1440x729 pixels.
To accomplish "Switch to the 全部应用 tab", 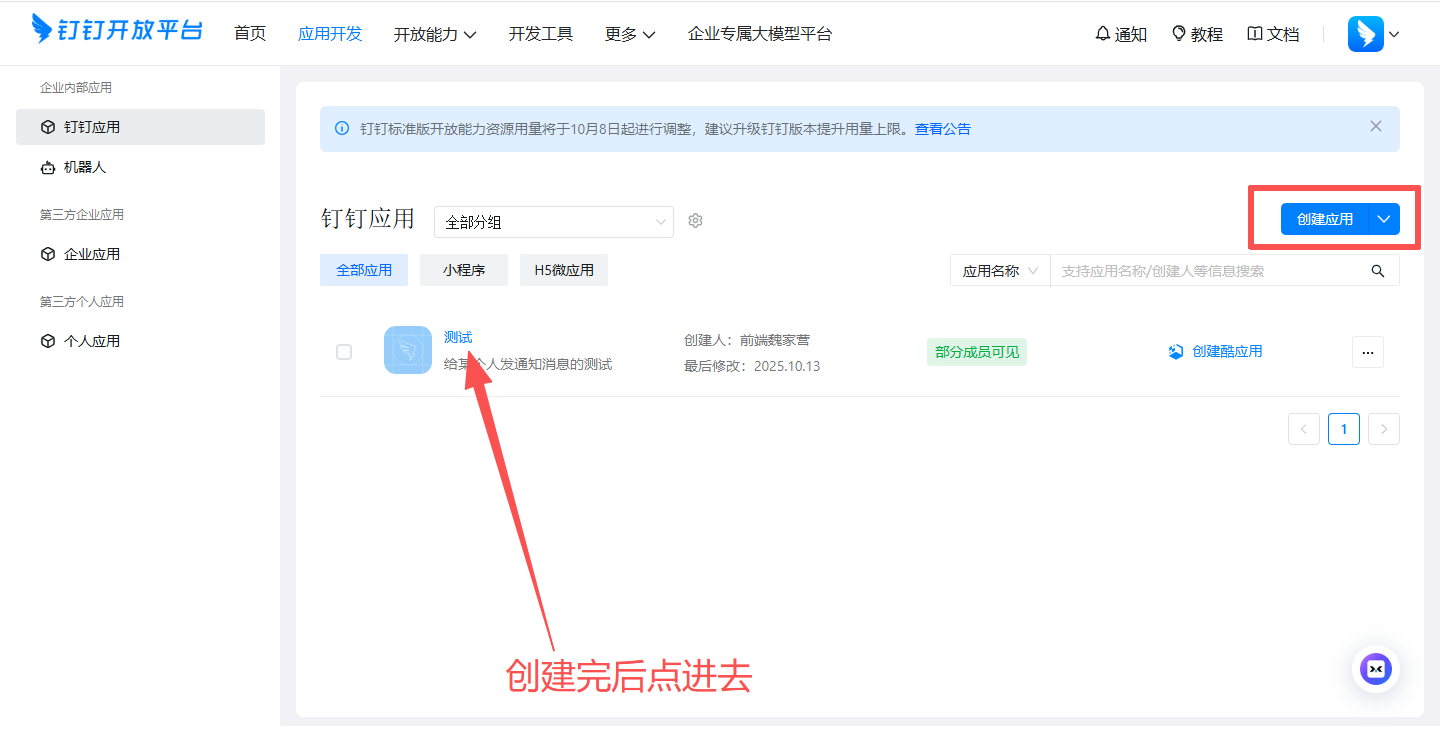I will coord(364,270).
